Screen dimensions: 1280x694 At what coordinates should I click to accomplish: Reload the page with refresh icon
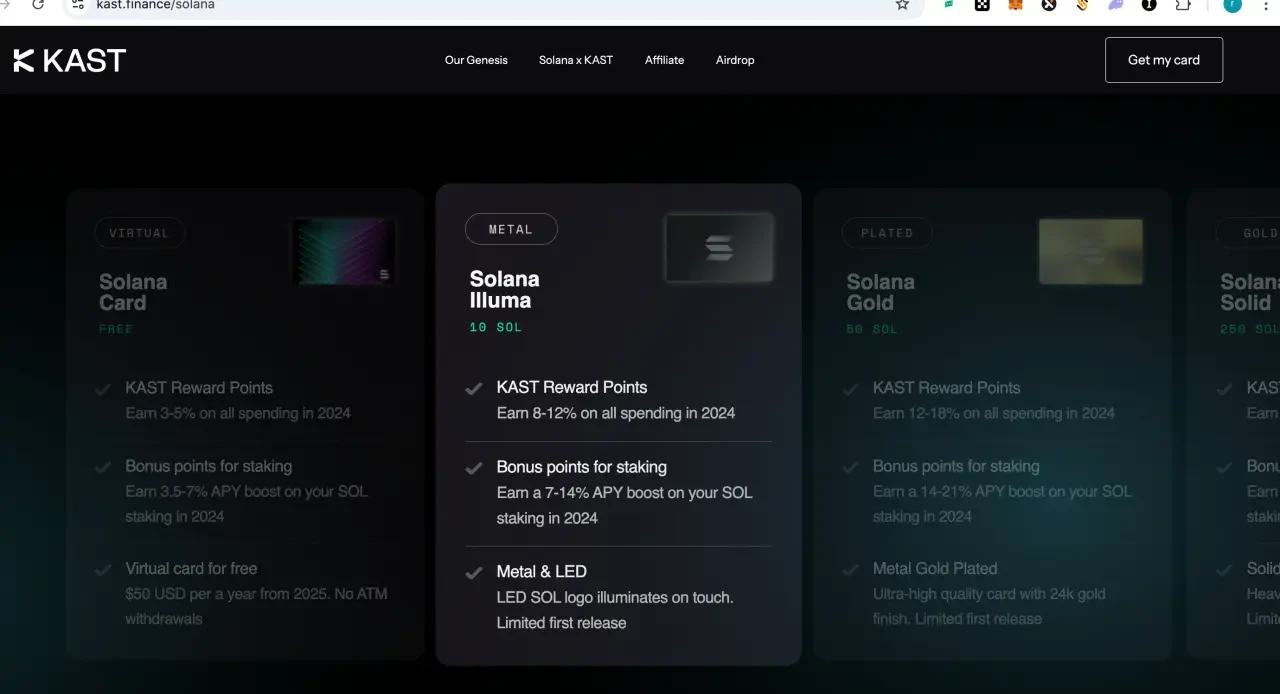(x=38, y=5)
